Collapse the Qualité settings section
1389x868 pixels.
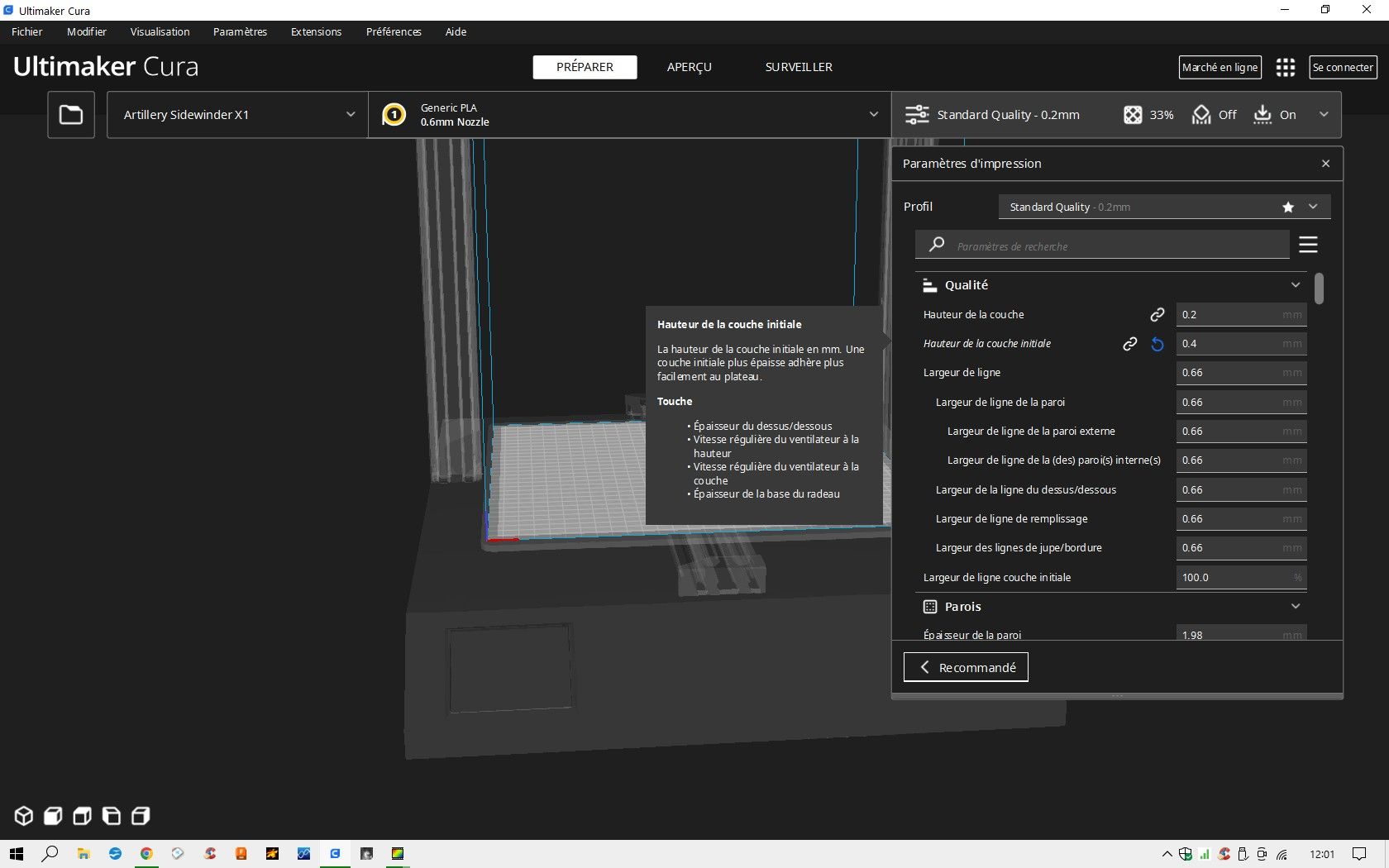(1295, 285)
